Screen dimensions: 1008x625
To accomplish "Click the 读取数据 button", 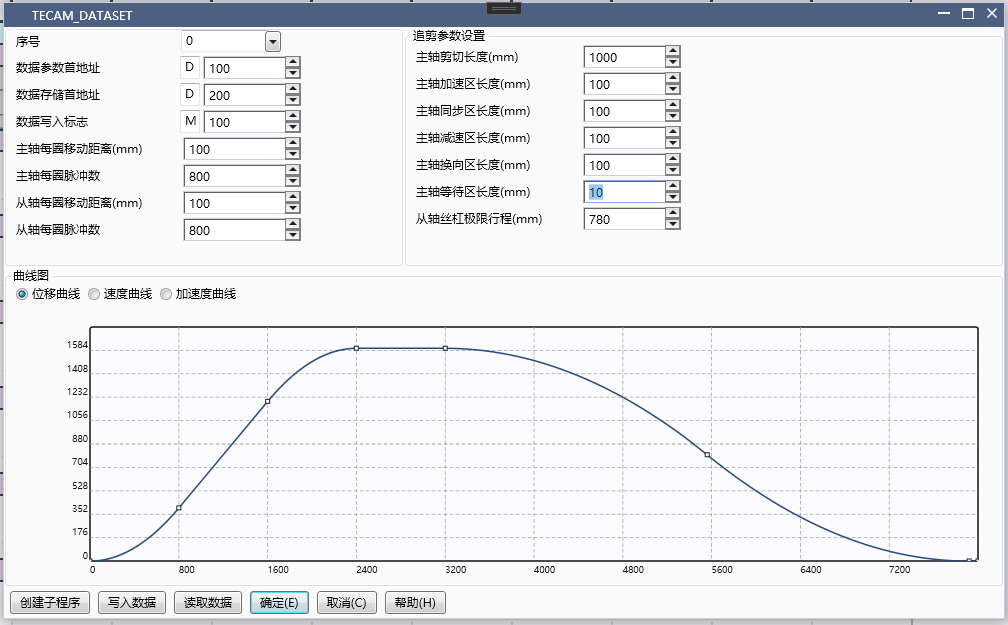I will pyautogui.click(x=207, y=602).
